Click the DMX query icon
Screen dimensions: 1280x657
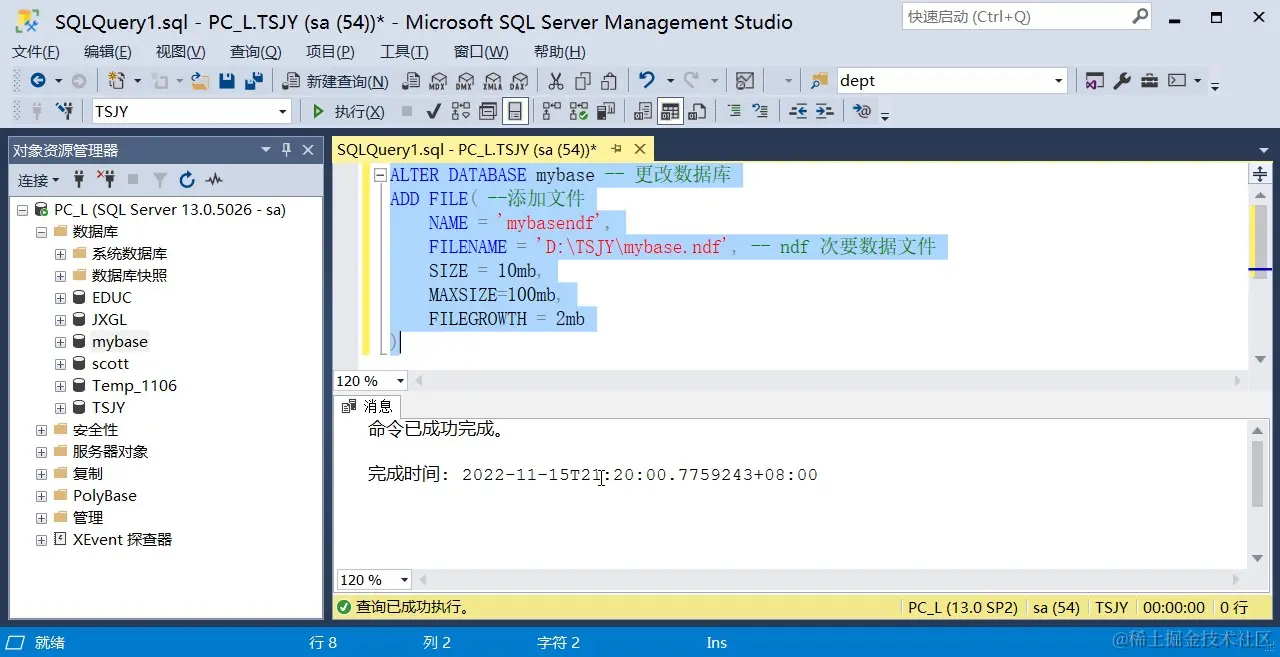tap(465, 81)
